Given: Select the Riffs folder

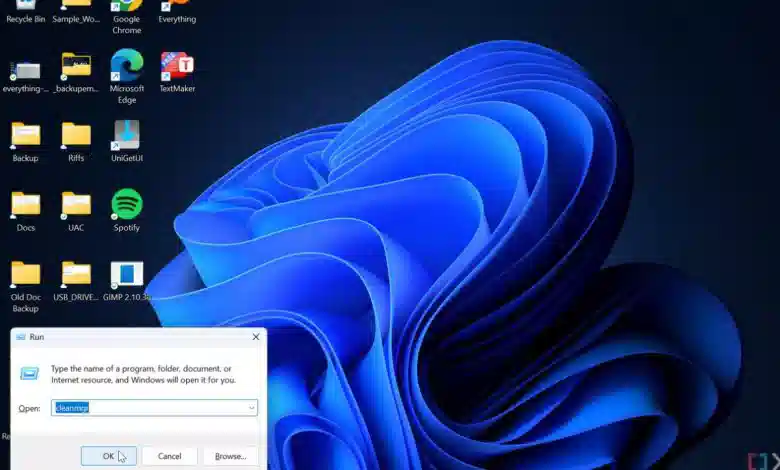Looking at the screenshot, I should [x=76, y=142].
